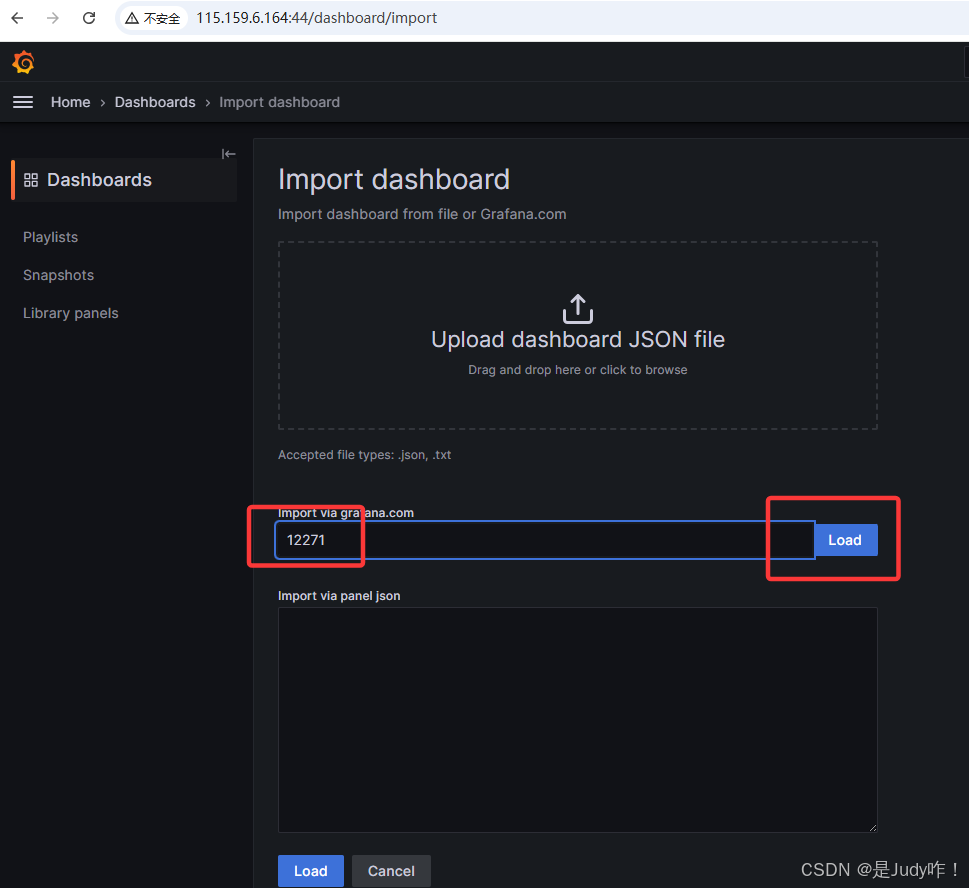969x888 pixels.
Task: Click the Dashboards grid icon in sidebar
Action: coord(31,180)
